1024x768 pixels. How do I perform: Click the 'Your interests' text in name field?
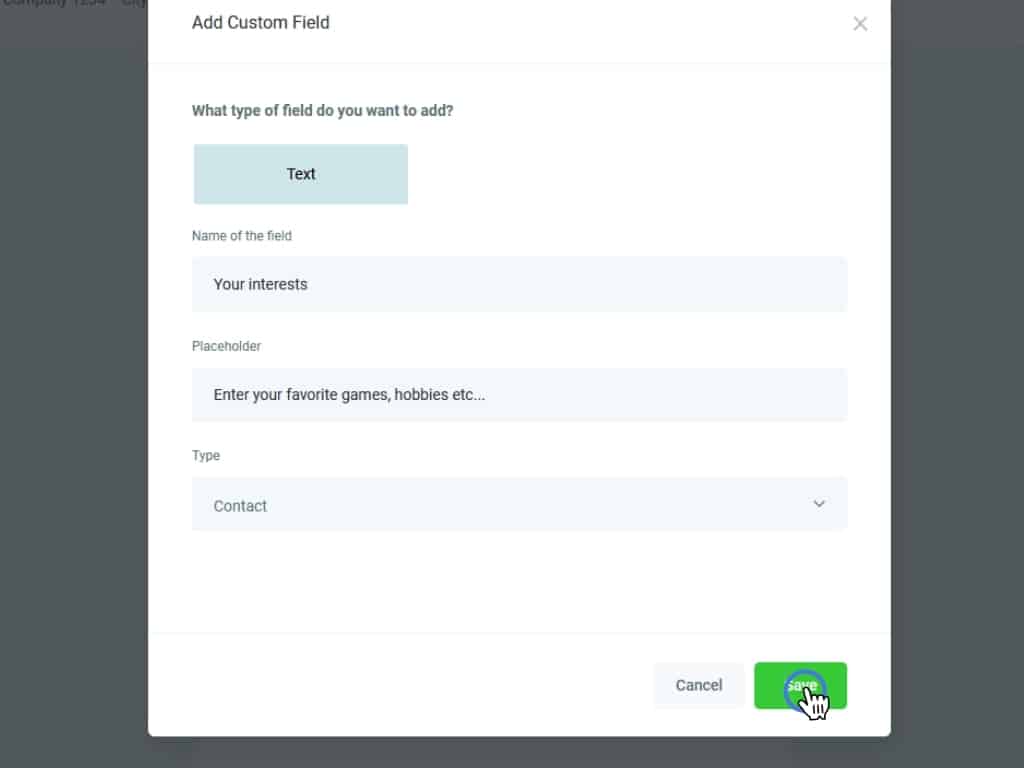pos(260,285)
